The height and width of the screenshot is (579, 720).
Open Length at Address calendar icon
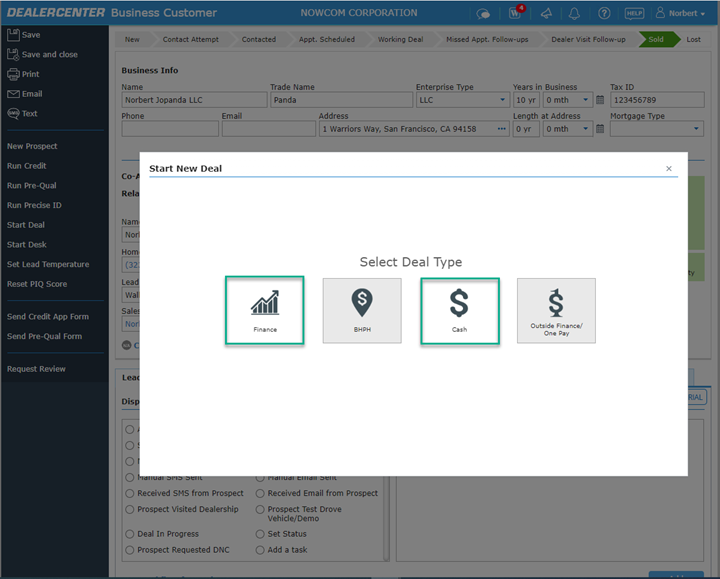tap(600, 129)
